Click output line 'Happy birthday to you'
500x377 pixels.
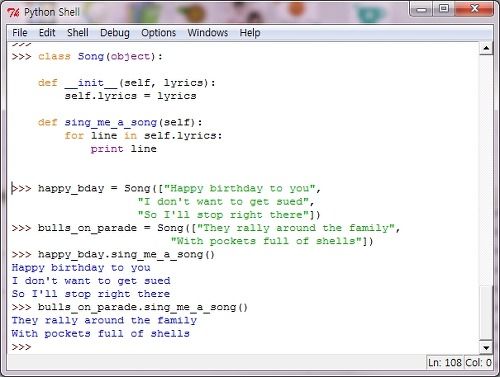point(81,268)
